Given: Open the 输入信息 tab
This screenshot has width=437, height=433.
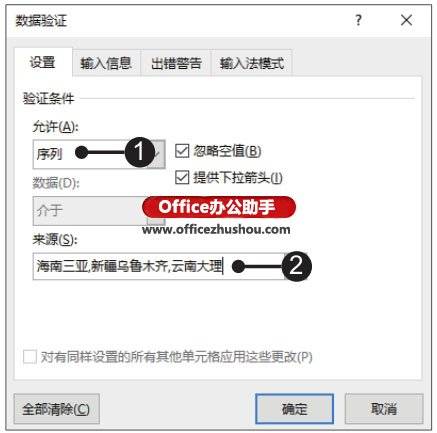Looking at the screenshot, I should point(106,63).
